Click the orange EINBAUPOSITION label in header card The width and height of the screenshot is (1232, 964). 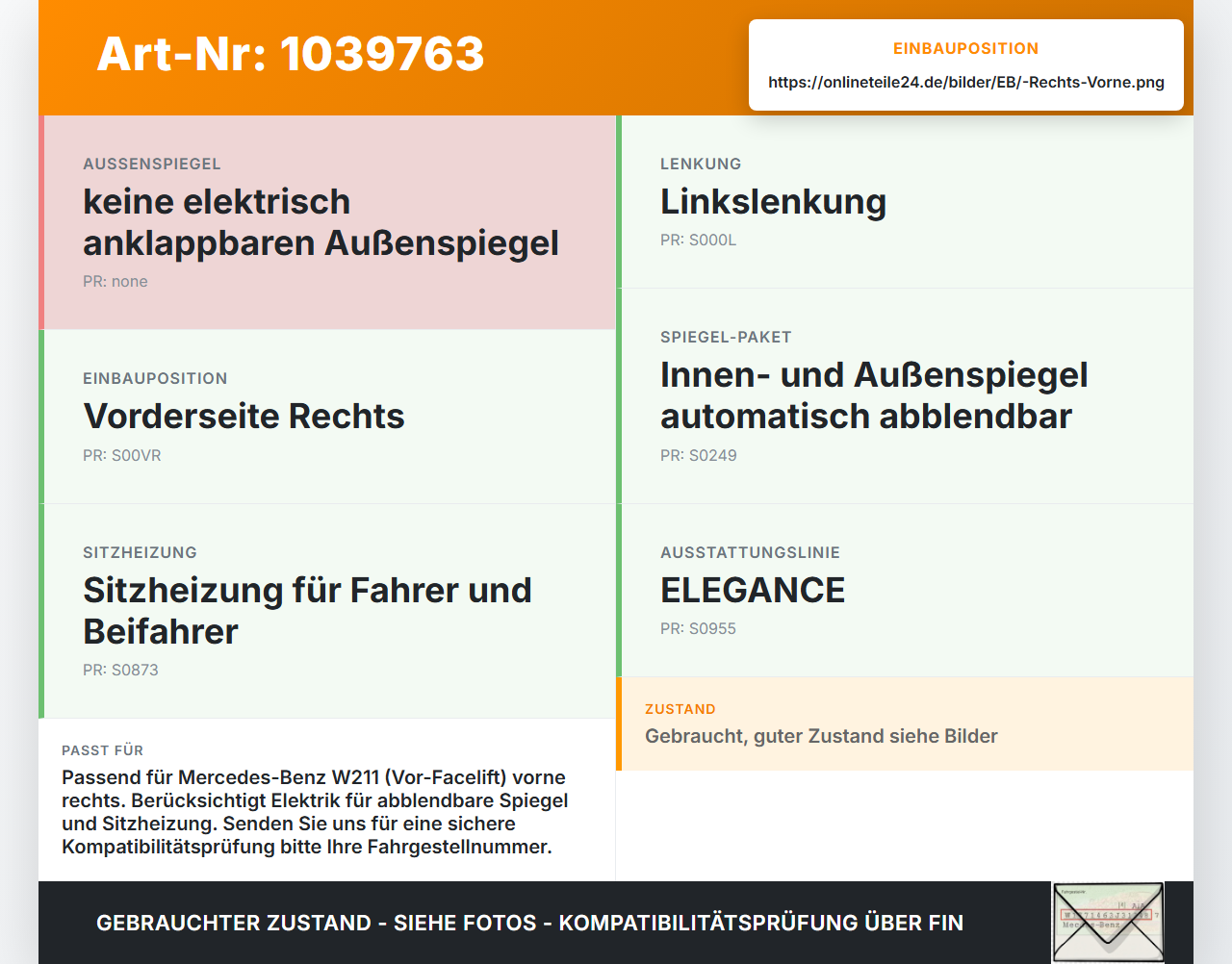coord(966,48)
